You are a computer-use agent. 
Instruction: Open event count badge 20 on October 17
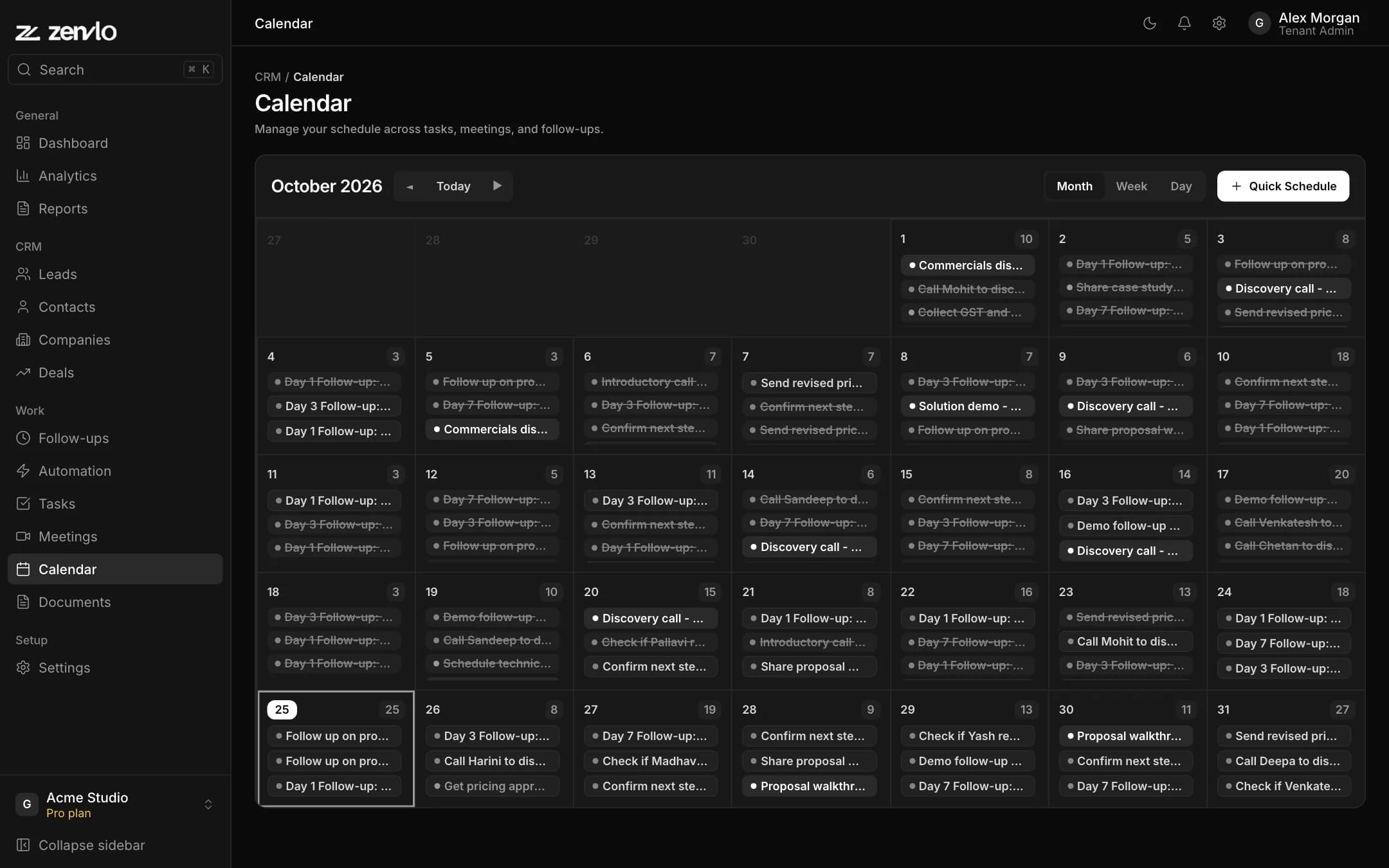pos(1341,474)
